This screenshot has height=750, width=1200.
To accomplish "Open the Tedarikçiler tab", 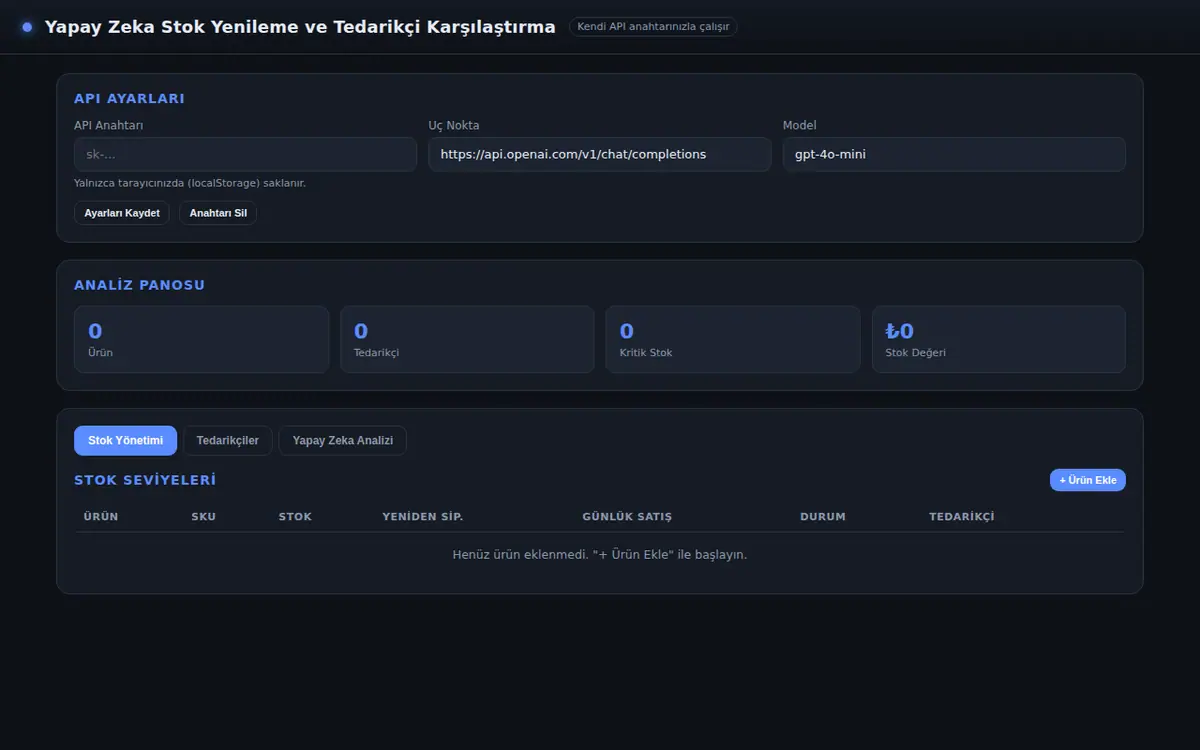I will (x=228, y=441).
